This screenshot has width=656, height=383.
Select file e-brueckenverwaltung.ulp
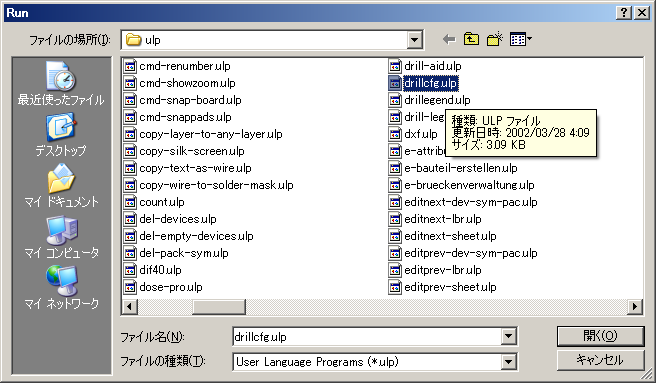[462, 185]
